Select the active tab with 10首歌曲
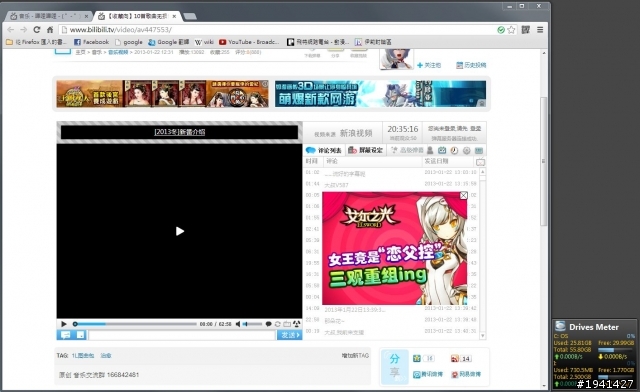The image size is (640, 392). [x=138, y=16]
